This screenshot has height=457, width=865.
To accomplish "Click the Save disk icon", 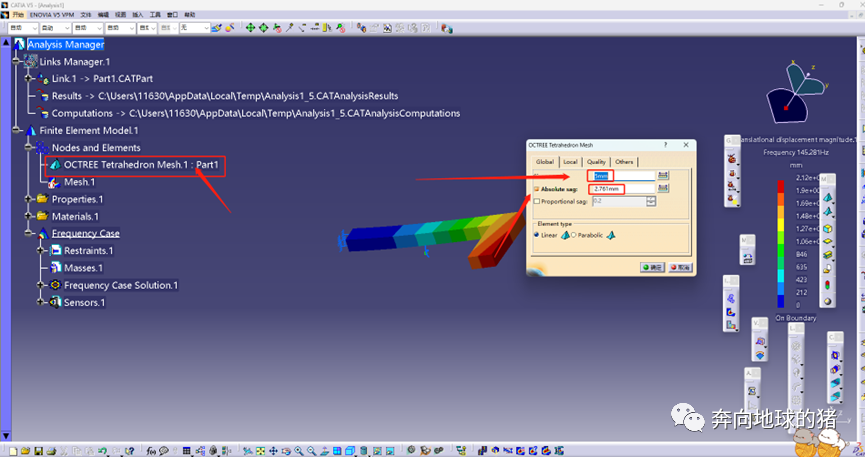I will (38, 451).
